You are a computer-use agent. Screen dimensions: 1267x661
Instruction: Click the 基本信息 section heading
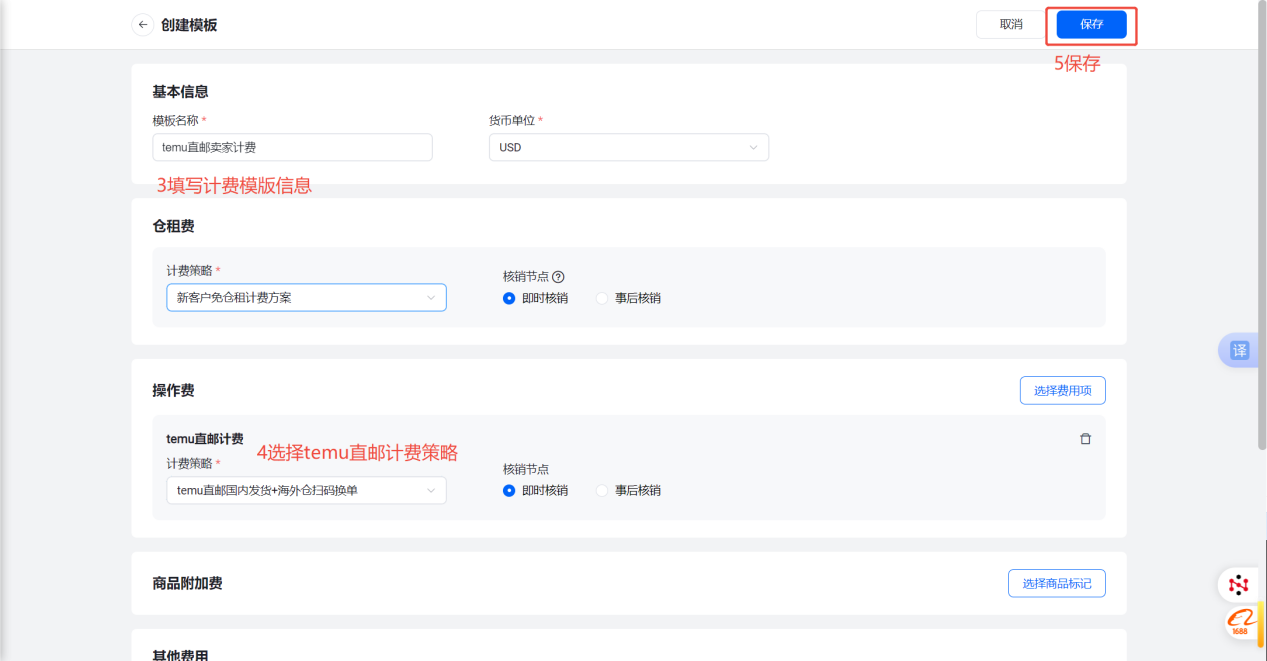tap(180, 92)
